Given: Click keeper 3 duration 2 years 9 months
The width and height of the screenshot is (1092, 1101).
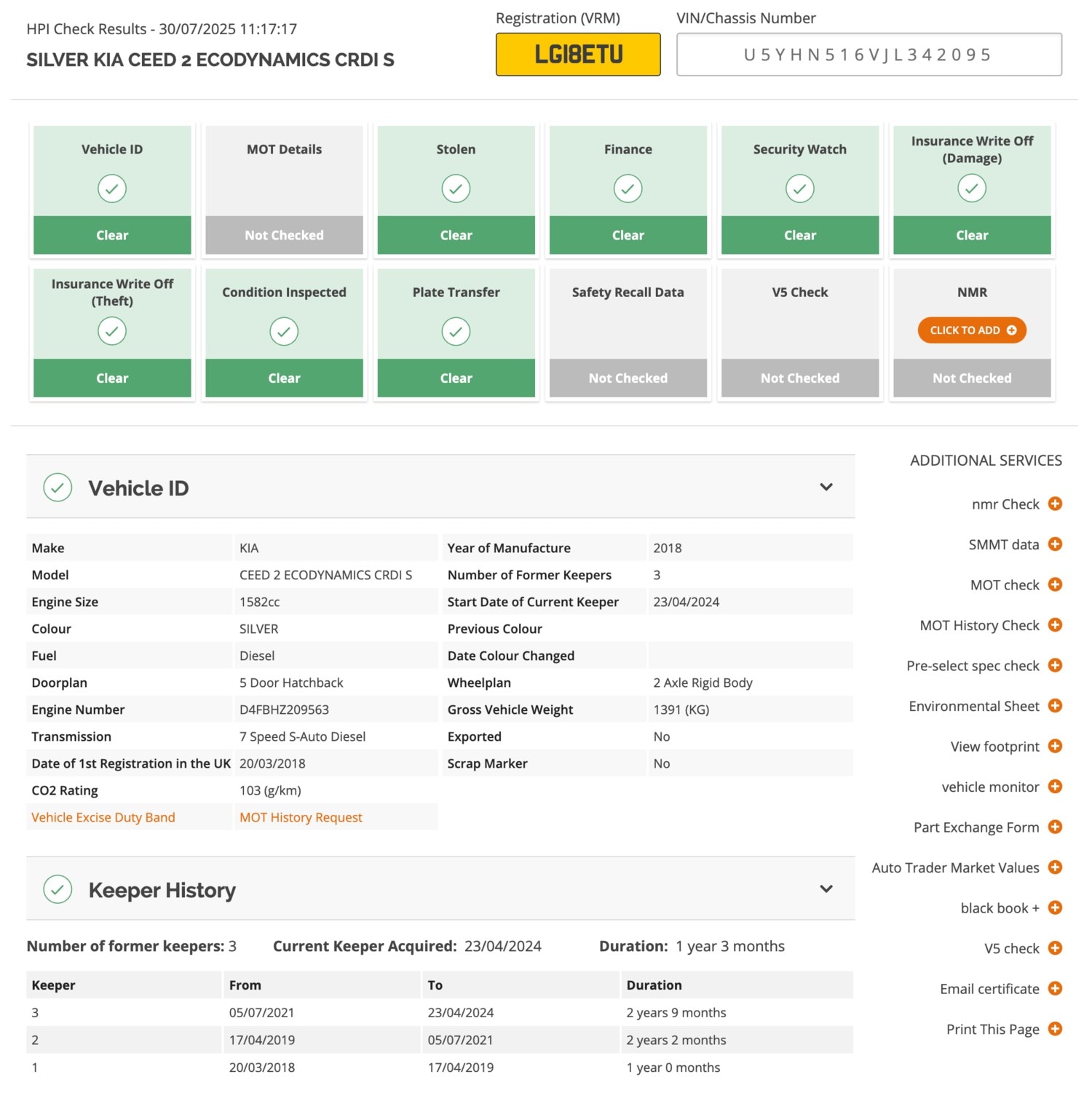Looking at the screenshot, I should [676, 1012].
